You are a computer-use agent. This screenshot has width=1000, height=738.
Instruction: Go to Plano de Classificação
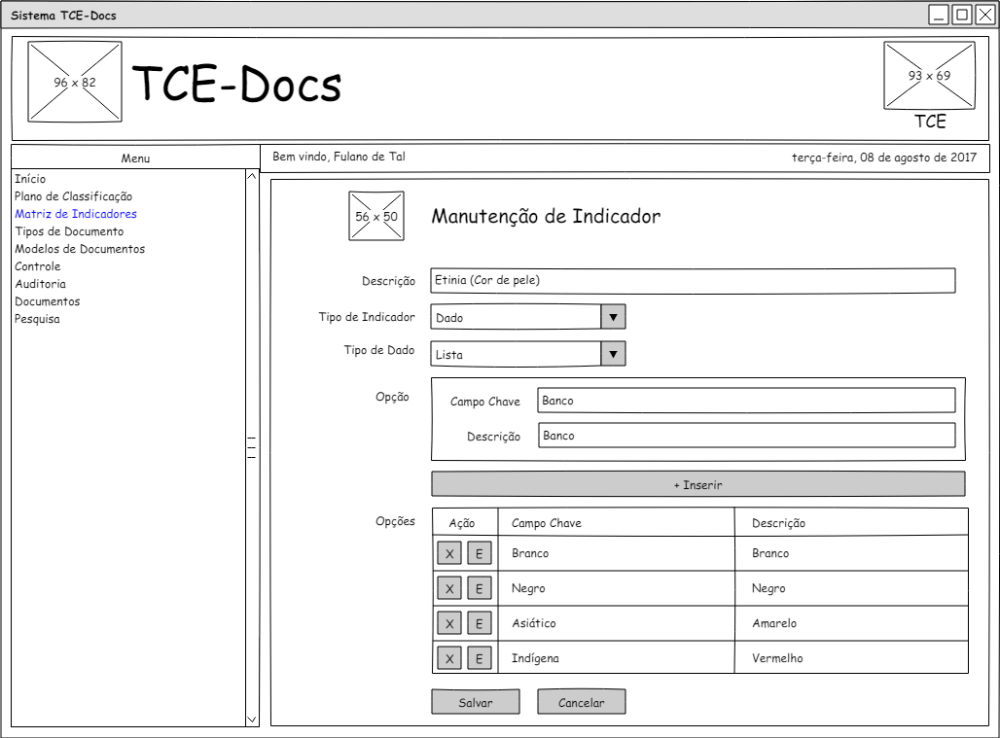point(73,197)
